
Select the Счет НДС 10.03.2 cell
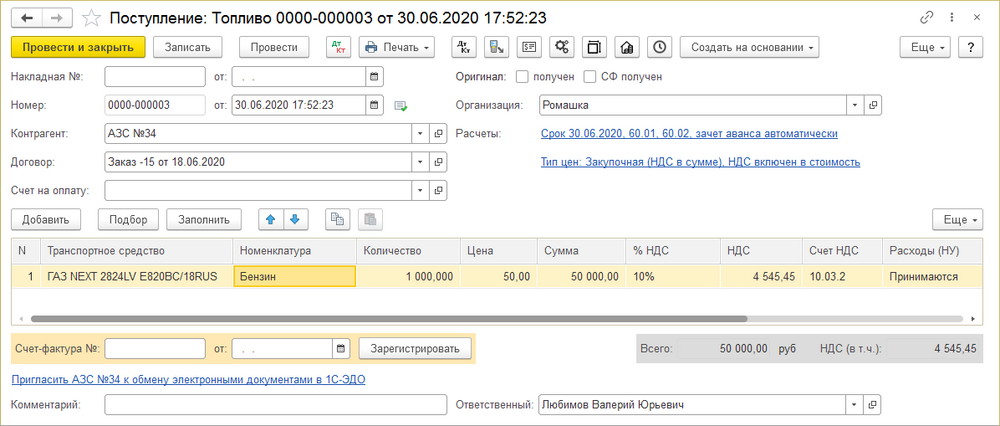click(x=842, y=277)
